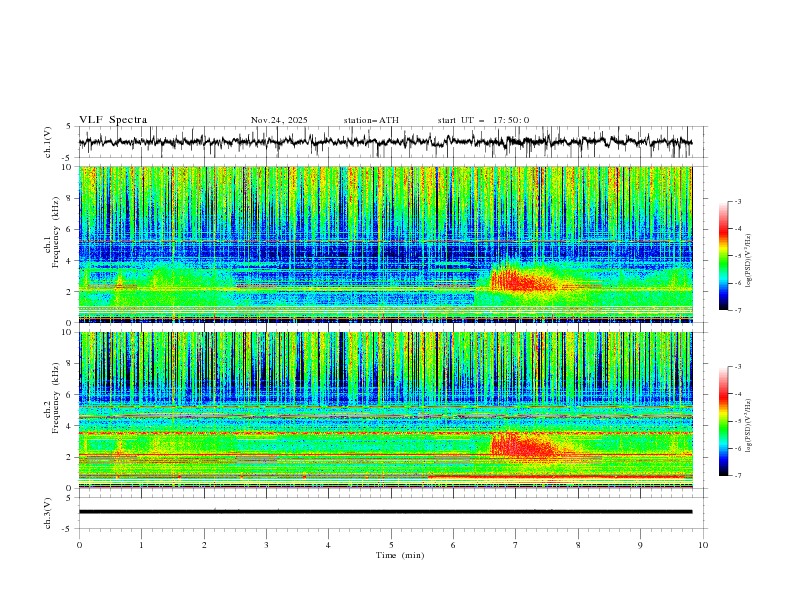Click time axis tick label '9'
Screen dimensions: 792x612
[x=640, y=545]
